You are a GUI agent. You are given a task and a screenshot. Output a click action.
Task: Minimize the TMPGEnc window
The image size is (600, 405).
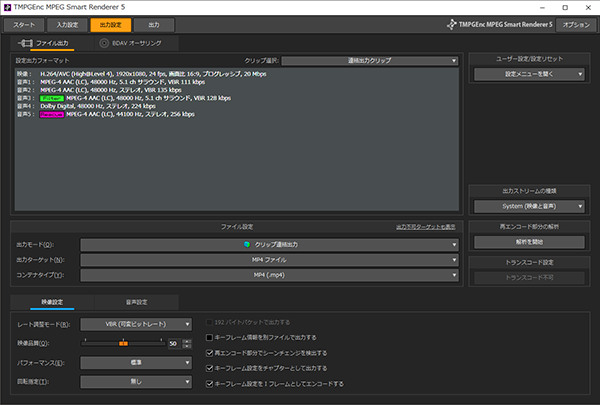pyautogui.click(x=542, y=7)
